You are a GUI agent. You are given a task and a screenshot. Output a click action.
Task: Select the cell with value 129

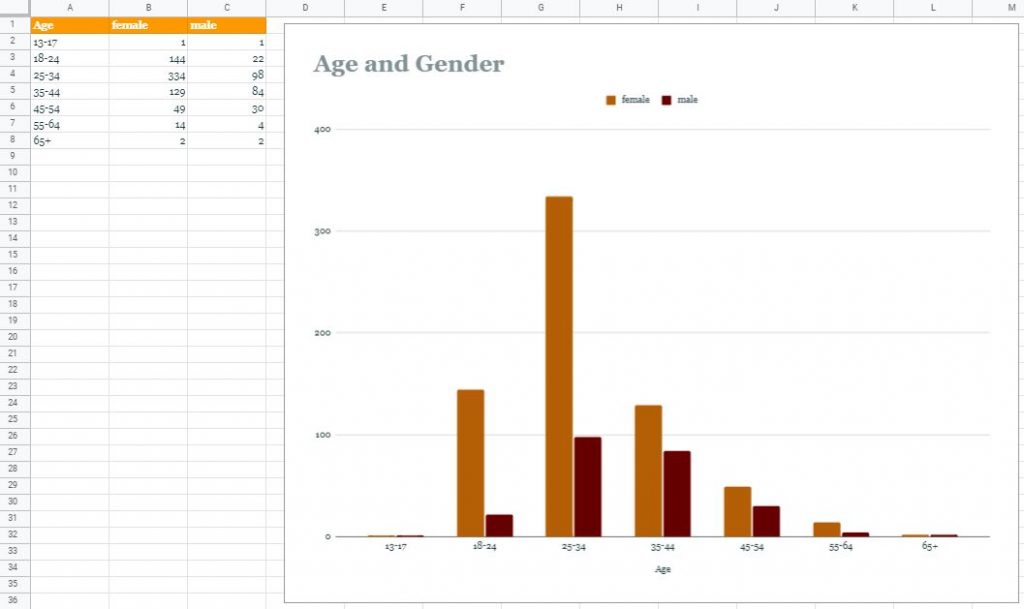148,91
